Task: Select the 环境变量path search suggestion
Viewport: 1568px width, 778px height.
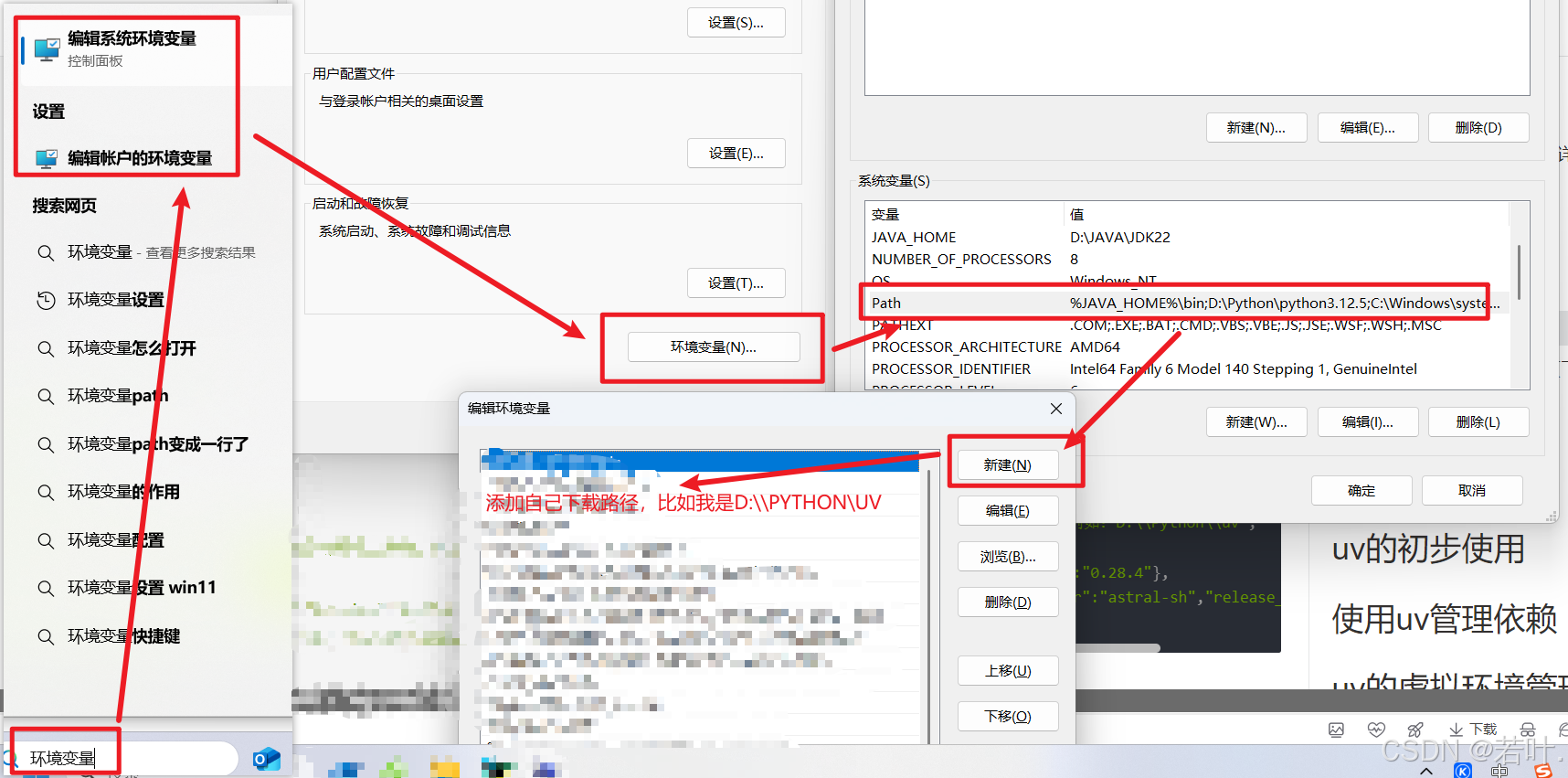Action: [118, 396]
